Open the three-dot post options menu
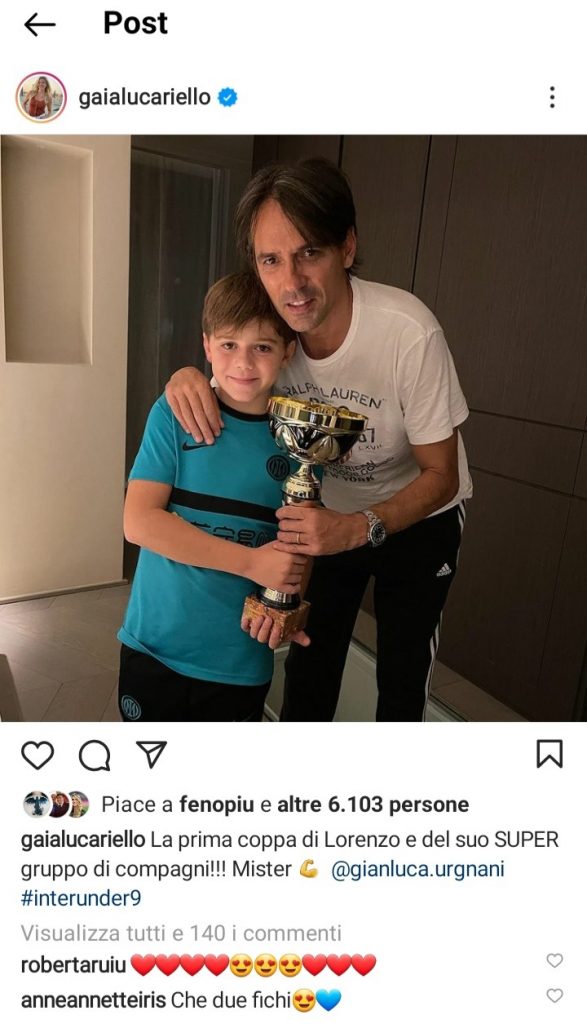The image size is (587, 1024). click(552, 97)
